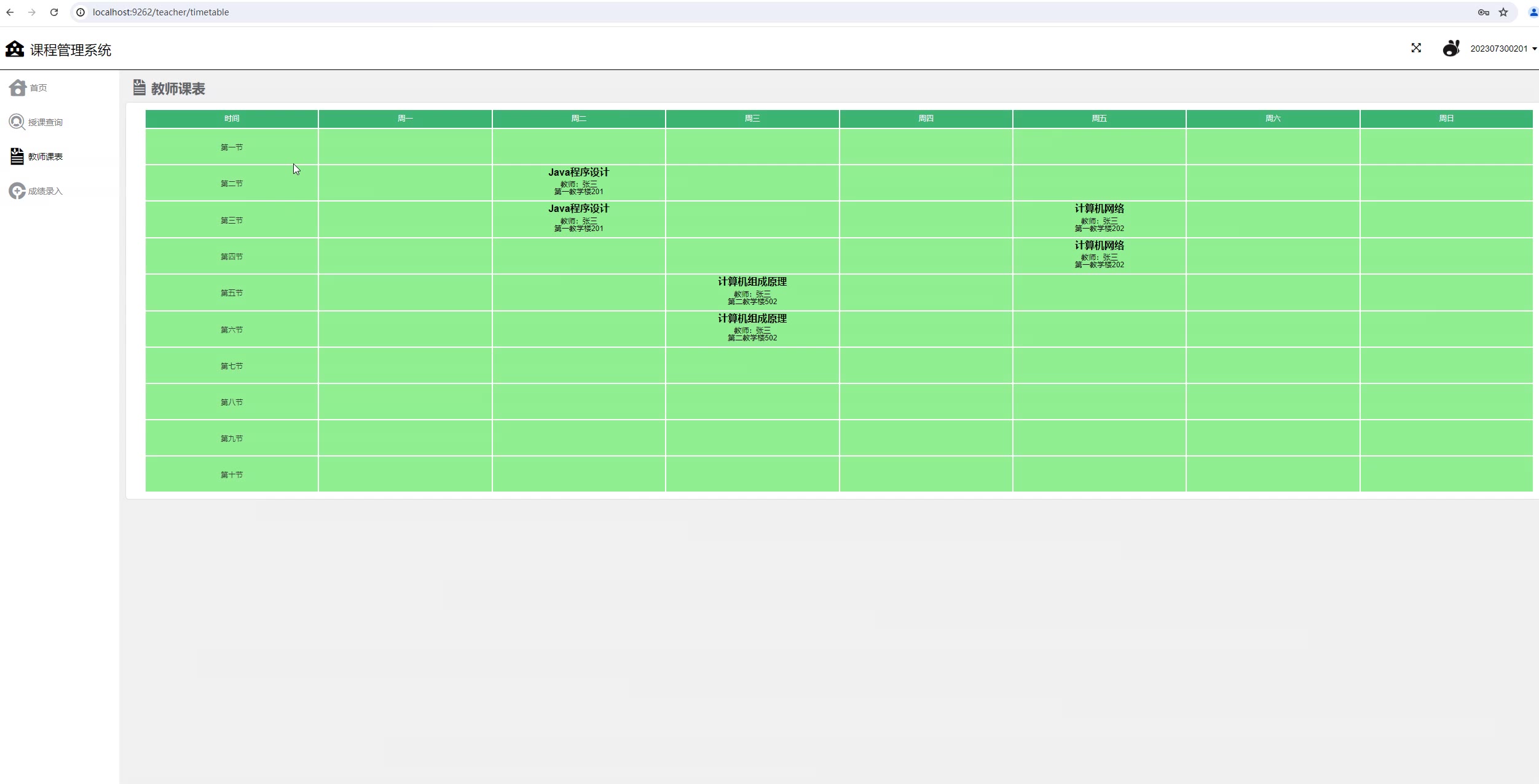Select 教师课表 menu item
Viewport: 1539px width, 784px height.
tap(45, 157)
